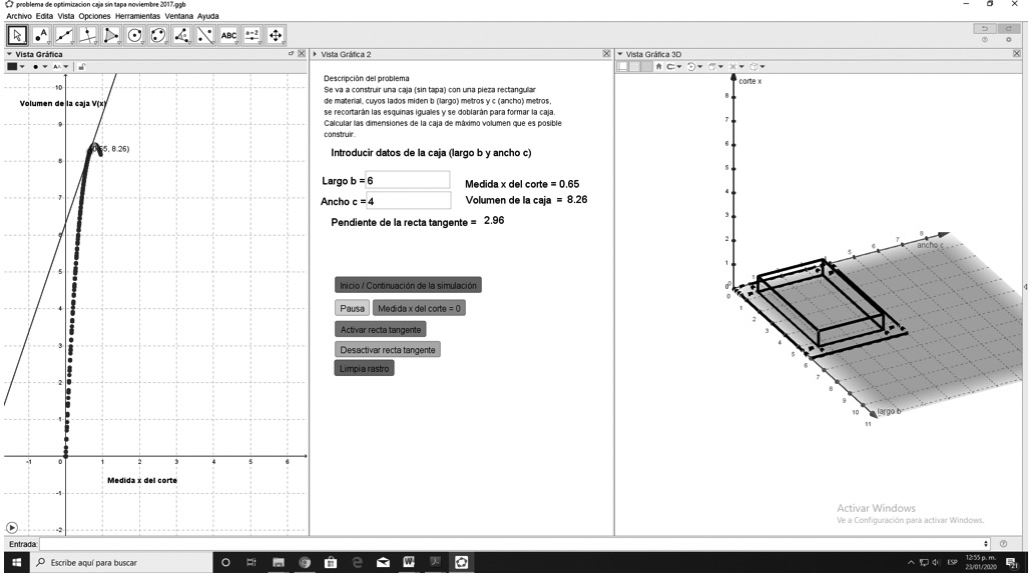Select the Move arrow tool
The width and height of the screenshot is (1031, 574).
[17, 36]
